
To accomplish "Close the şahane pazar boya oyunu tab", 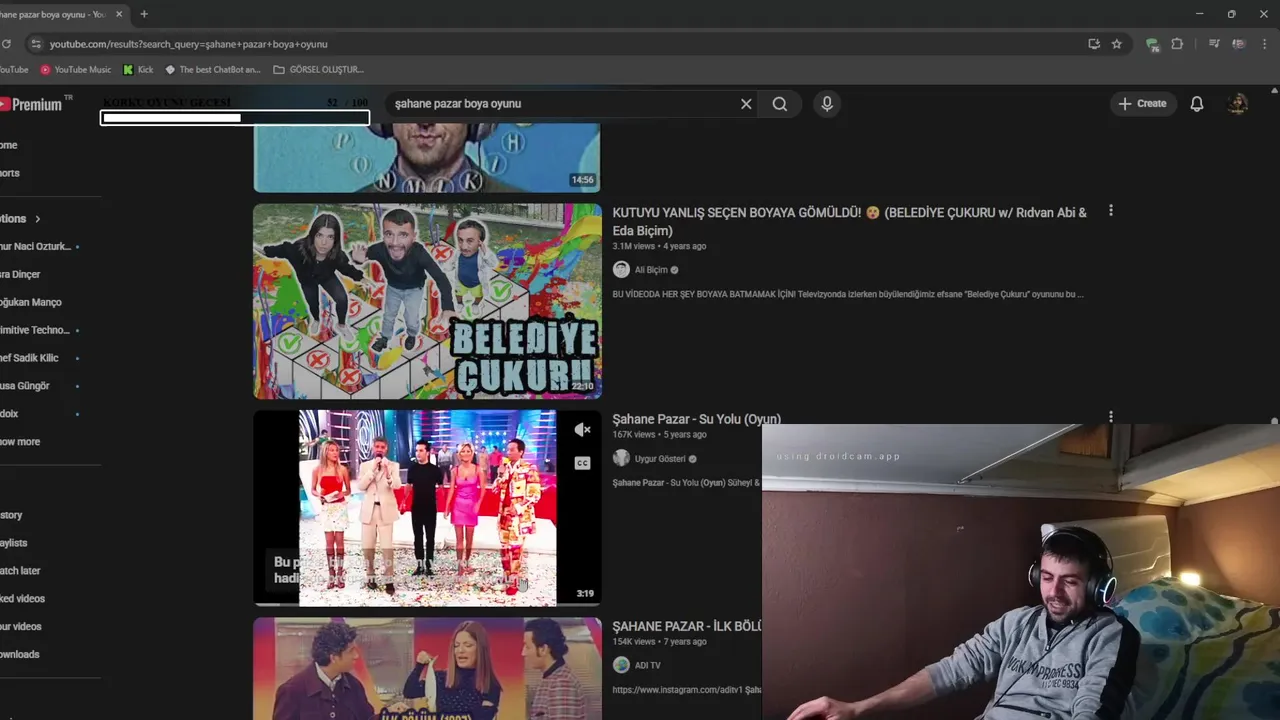I will (119, 14).
